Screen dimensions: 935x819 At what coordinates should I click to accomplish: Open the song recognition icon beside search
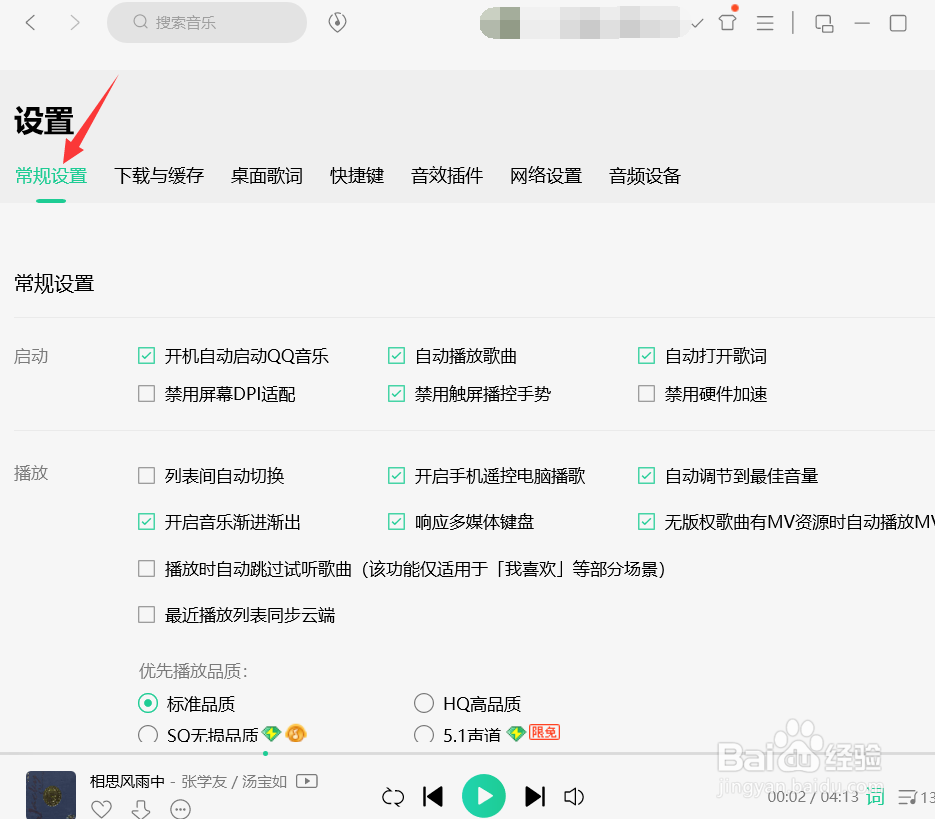point(337,23)
